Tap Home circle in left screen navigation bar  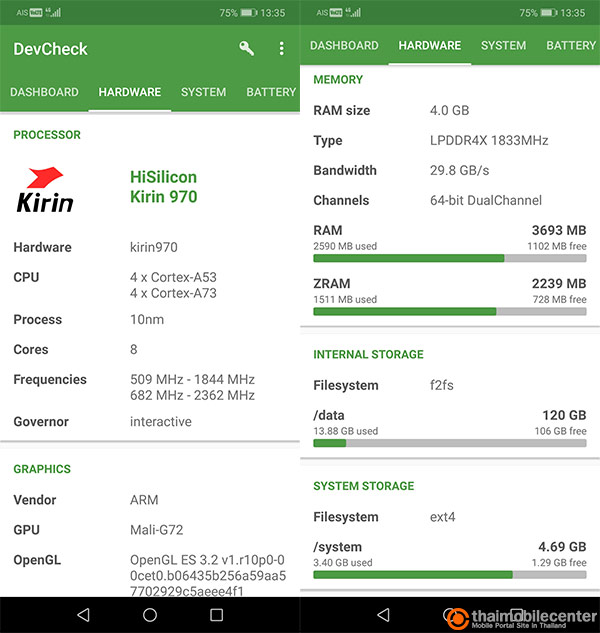point(150,615)
